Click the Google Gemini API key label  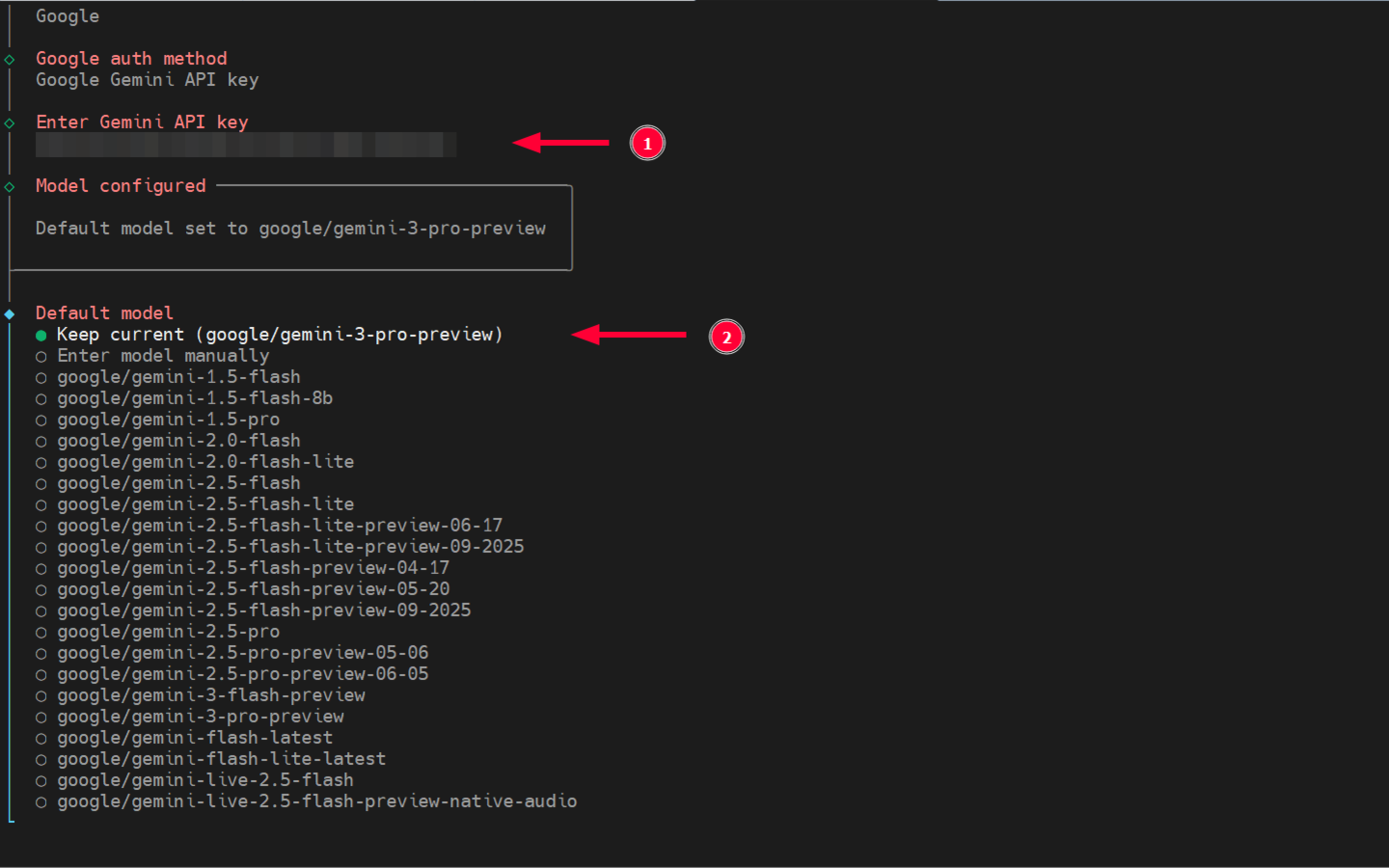147,79
